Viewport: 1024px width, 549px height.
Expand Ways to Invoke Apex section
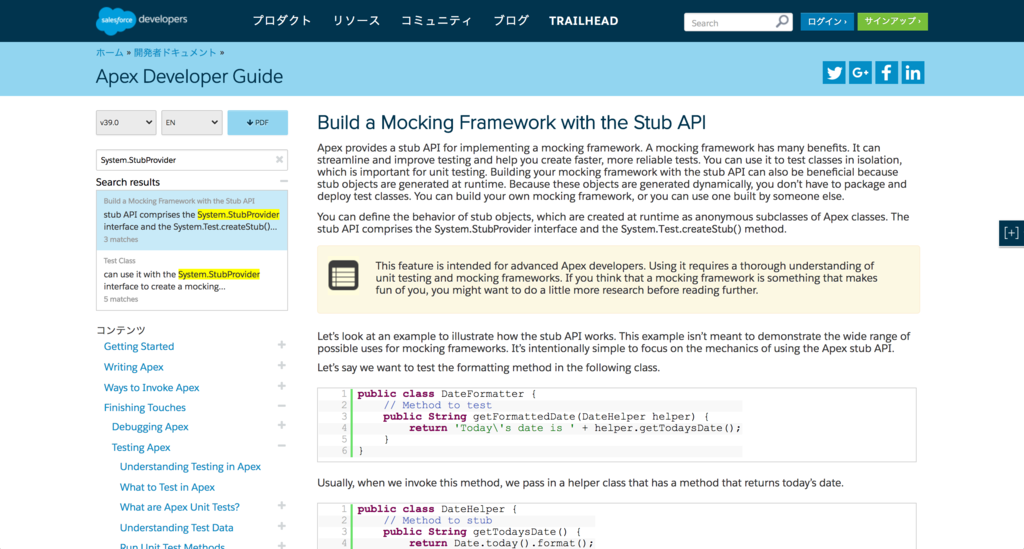pos(281,386)
